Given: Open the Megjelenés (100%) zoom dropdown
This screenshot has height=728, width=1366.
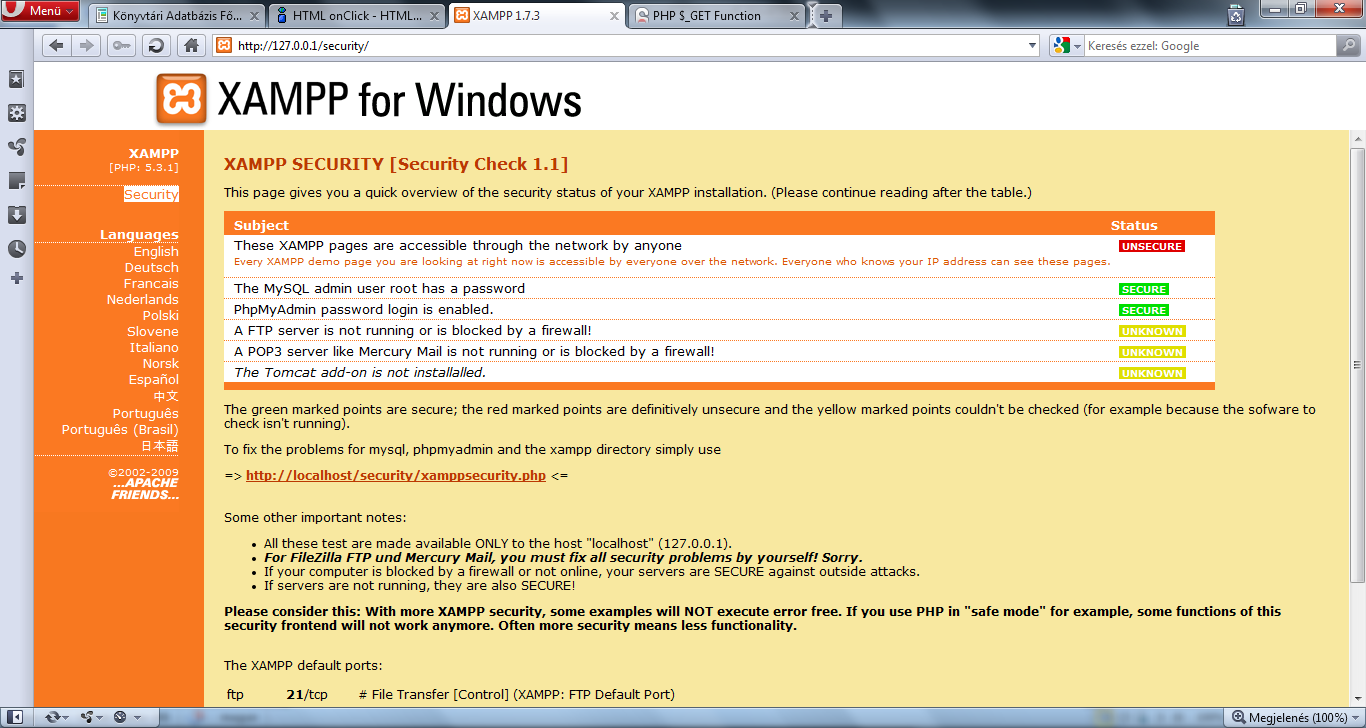Looking at the screenshot, I should pyautogui.click(x=1296, y=717).
